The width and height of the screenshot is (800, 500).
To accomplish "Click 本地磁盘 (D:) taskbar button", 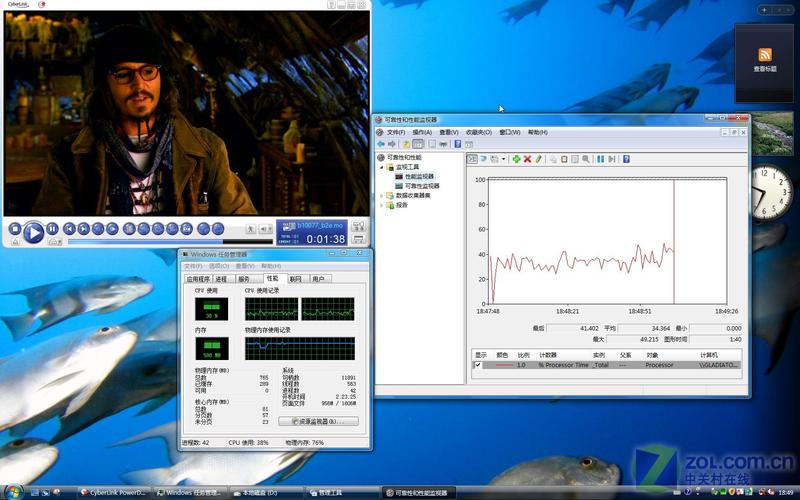I will click(265, 492).
